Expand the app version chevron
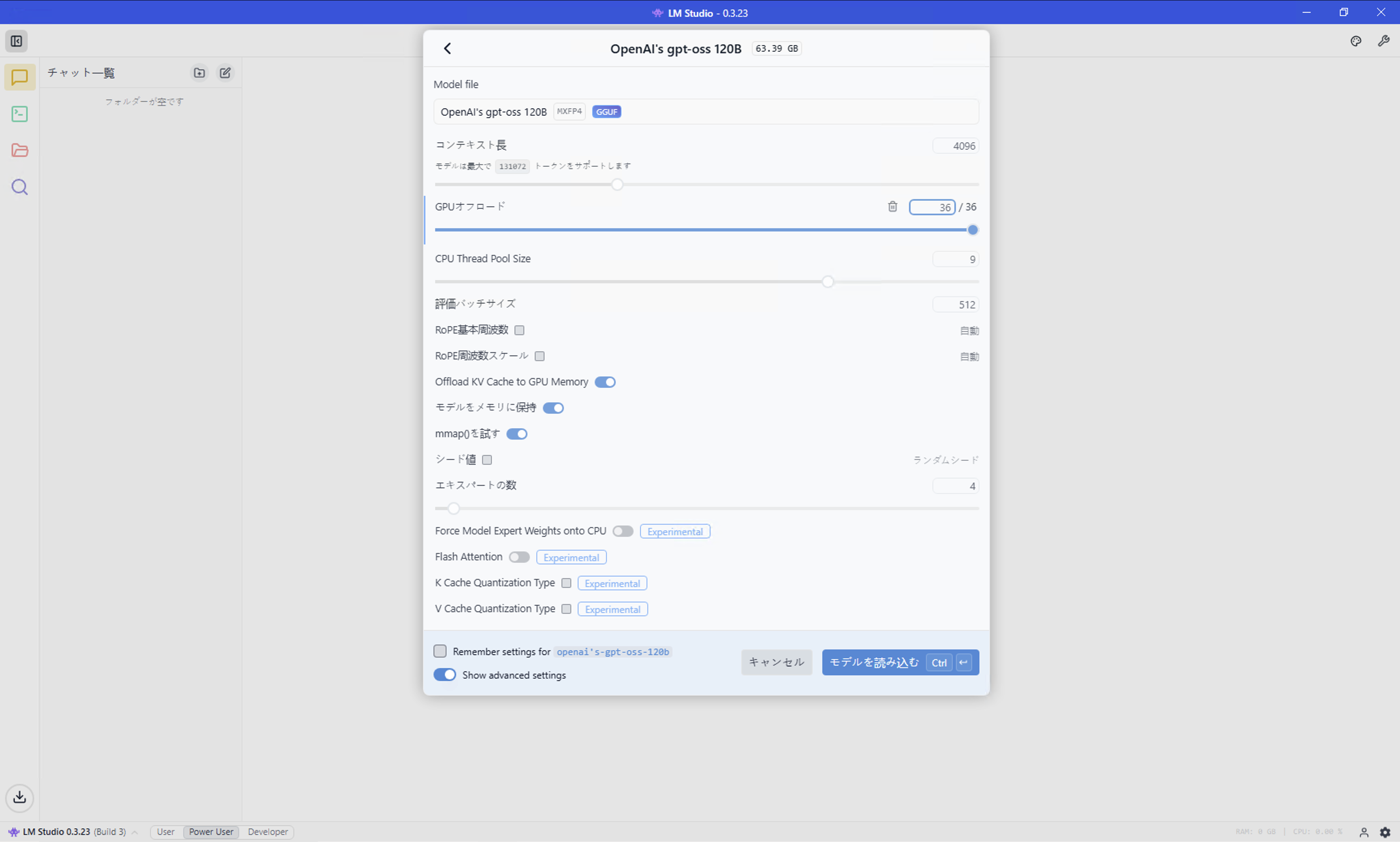Image resolution: width=1400 pixels, height=842 pixels. (135, 832)
